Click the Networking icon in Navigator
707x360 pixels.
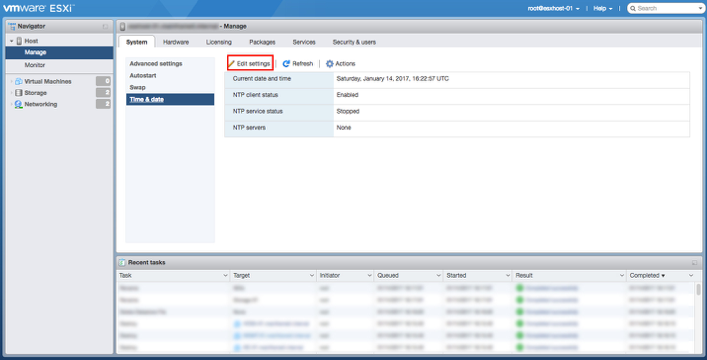18,104
